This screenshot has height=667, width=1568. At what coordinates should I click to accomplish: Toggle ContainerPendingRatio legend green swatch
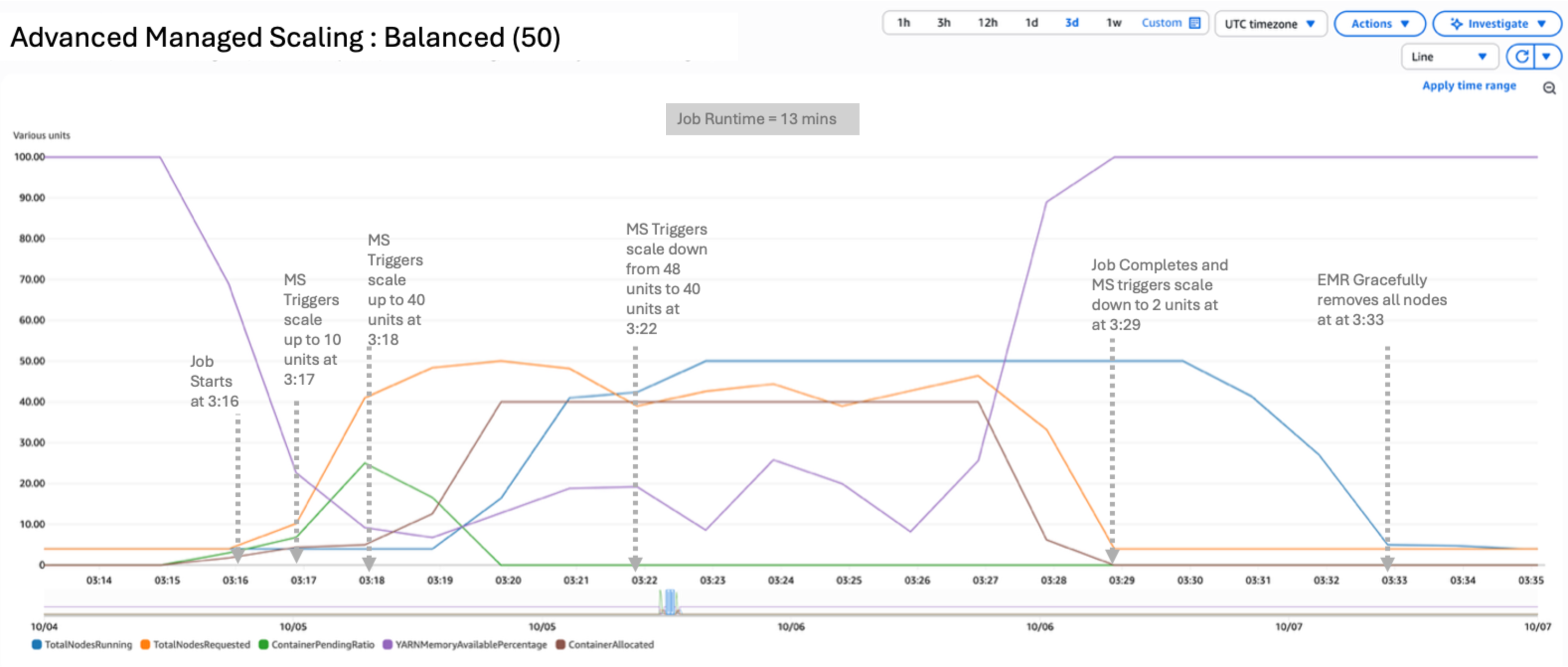pos(263,645)
